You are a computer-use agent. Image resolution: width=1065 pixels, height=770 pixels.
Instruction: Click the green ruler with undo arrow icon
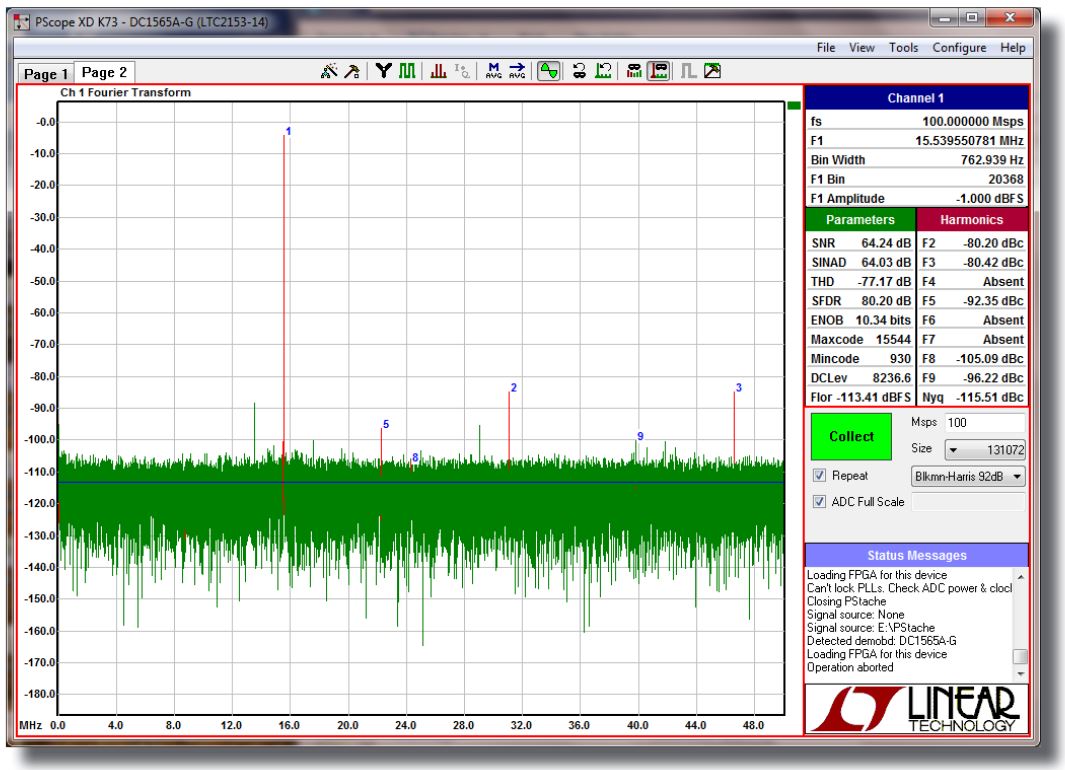(x=603, y=71)
